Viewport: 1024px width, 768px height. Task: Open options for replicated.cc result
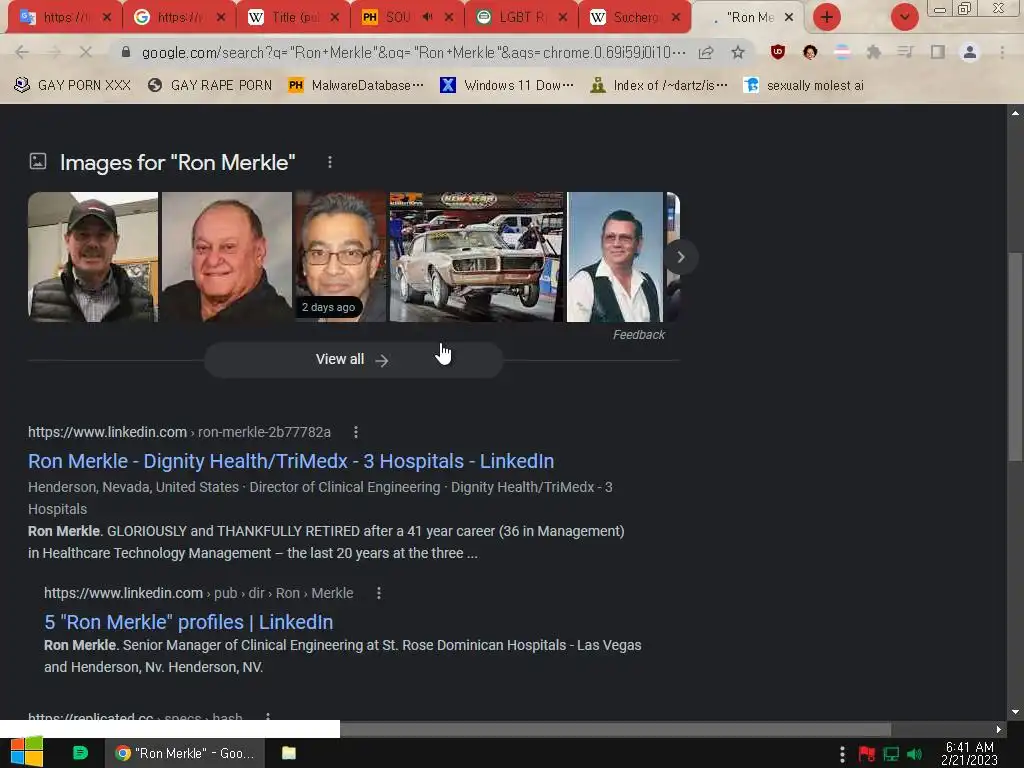268,717
